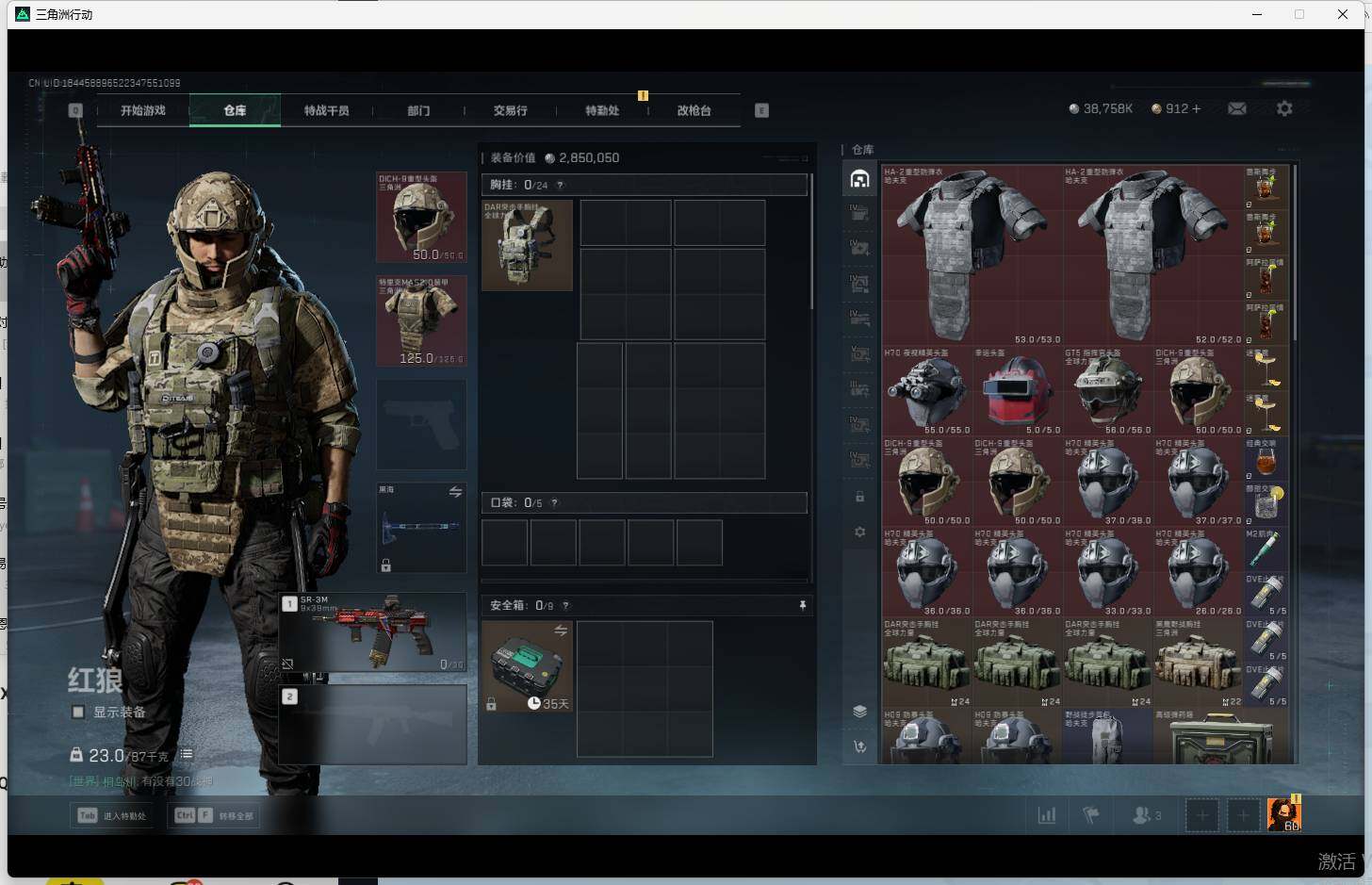Click the empty secondary weapon slot 2

click(373, 724)
